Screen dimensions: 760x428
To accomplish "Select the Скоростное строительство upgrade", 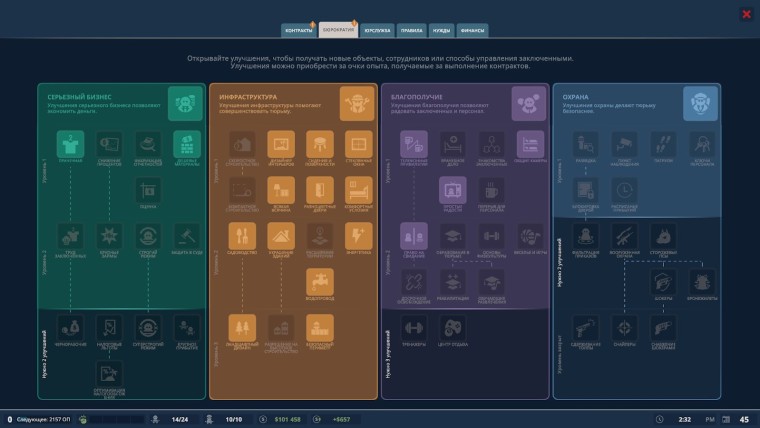I will point(242,144).
